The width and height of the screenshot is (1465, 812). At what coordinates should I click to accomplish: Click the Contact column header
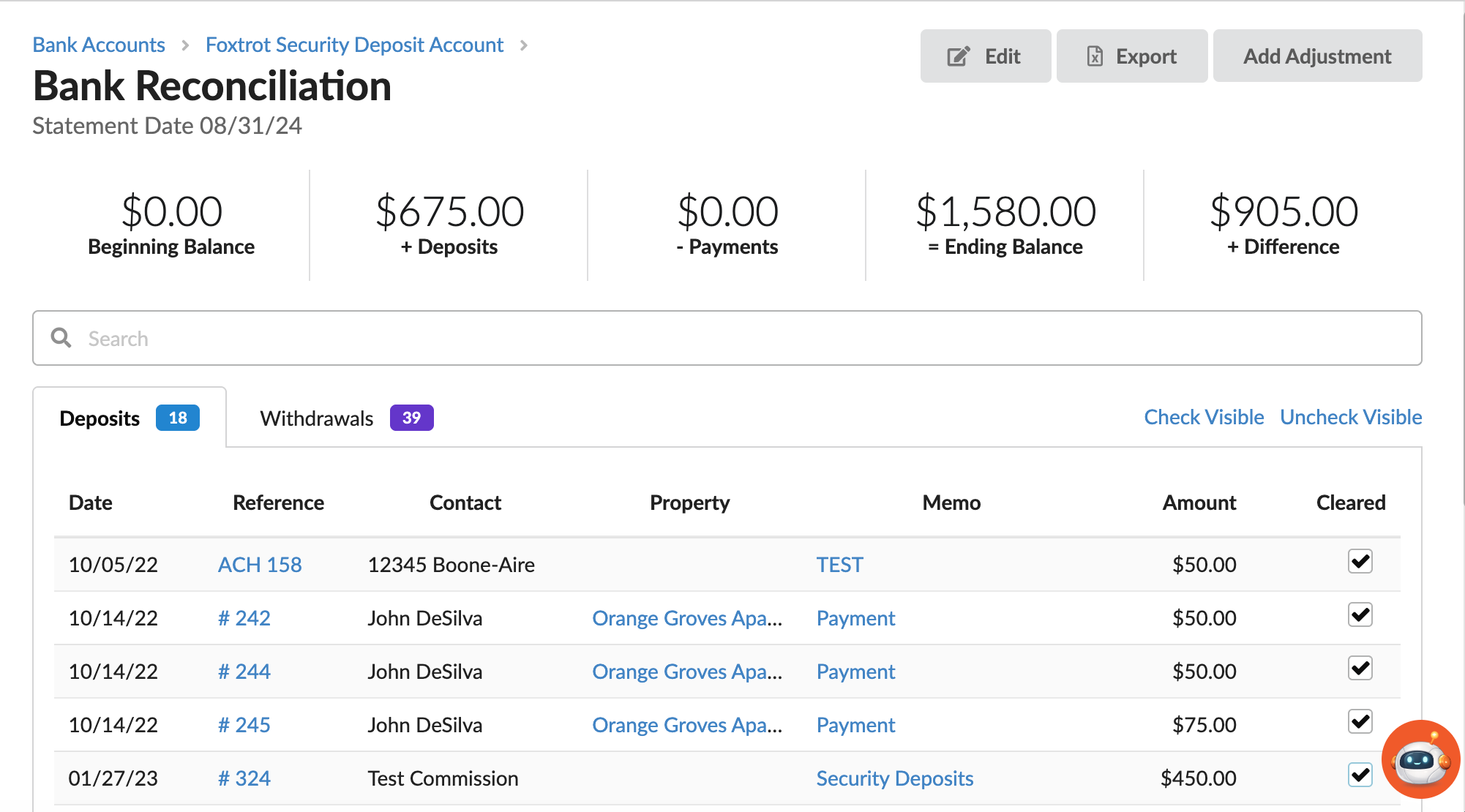[465, 503]
